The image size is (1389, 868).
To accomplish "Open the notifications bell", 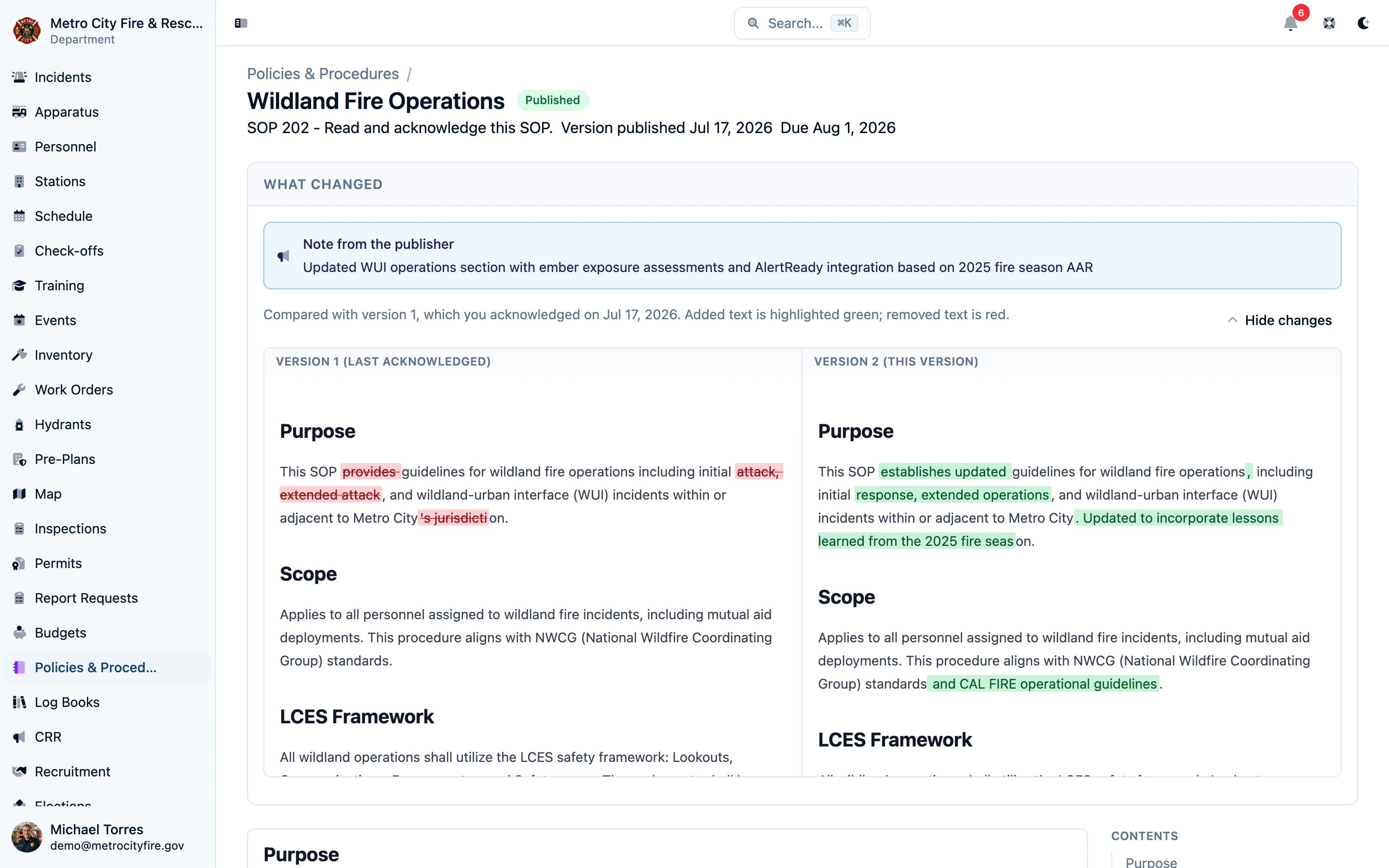I will click(x=1290, y=23).
